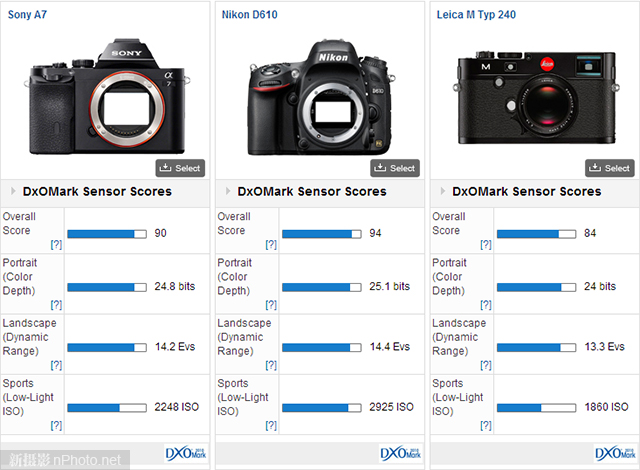Click the Sony A7 camera image
This screenshot has height=470, width=640.
(107, 96)
